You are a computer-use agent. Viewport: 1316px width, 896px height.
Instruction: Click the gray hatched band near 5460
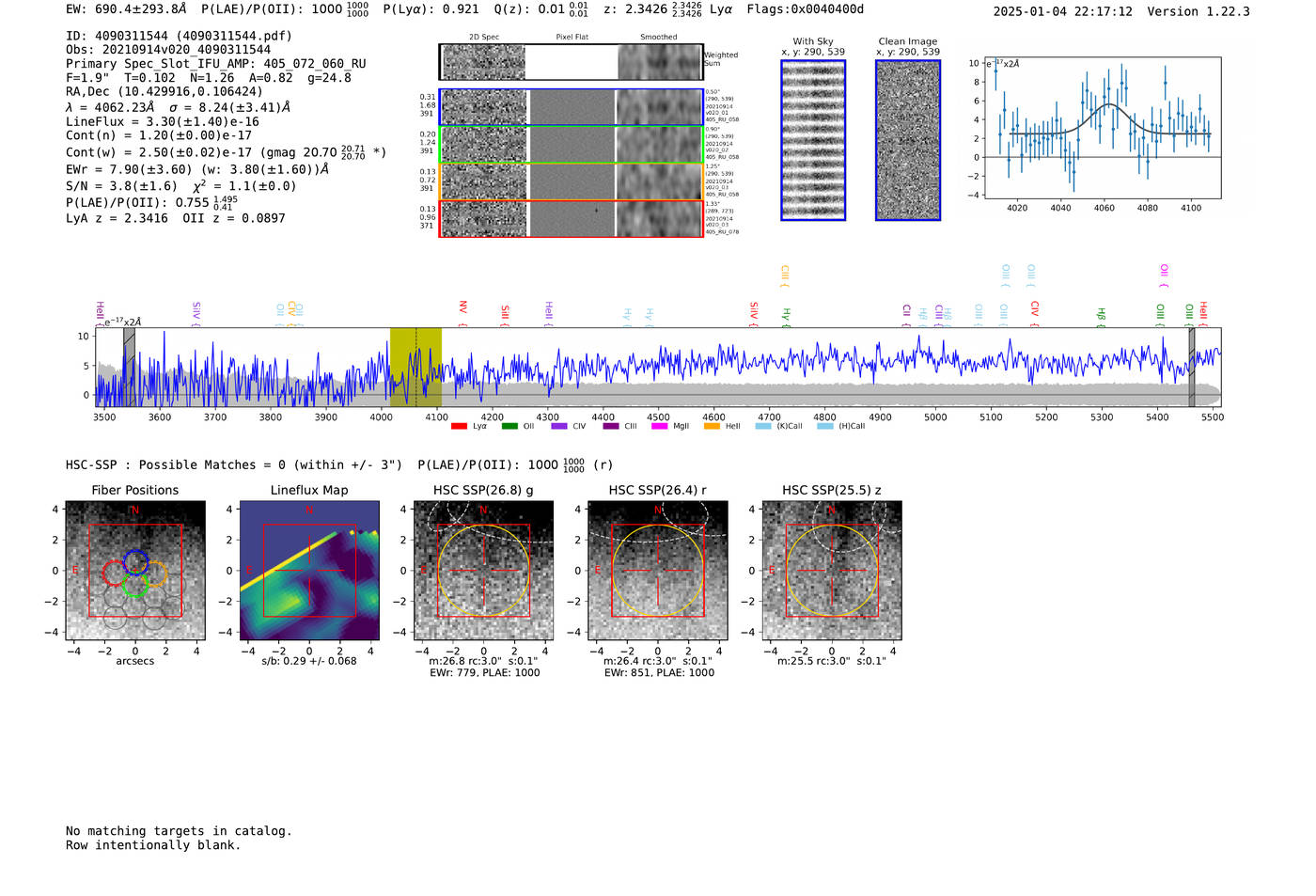1191,367
